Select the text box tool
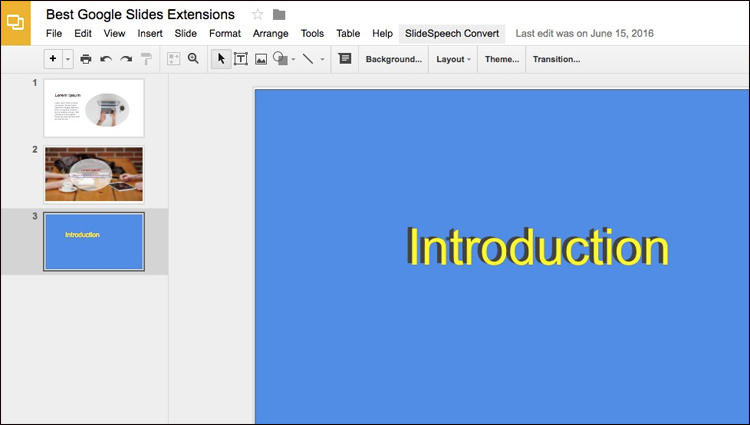The width and height of the screenshot is (750, 425). [241, 59]
